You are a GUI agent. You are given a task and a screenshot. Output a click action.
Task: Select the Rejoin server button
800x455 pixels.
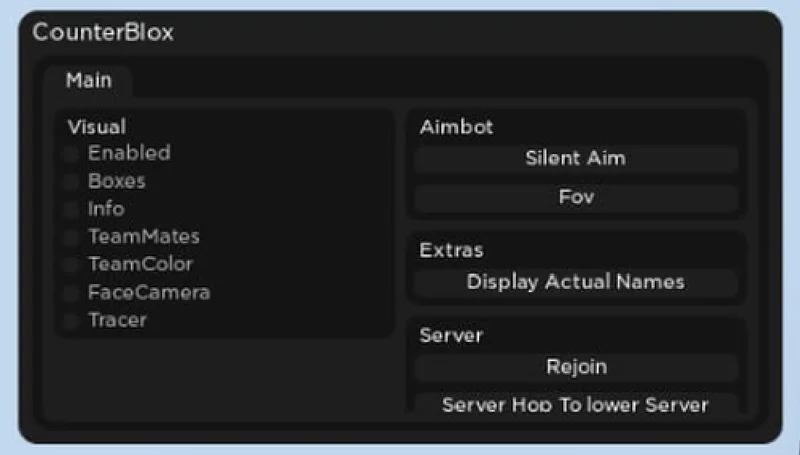coord(576,367)
